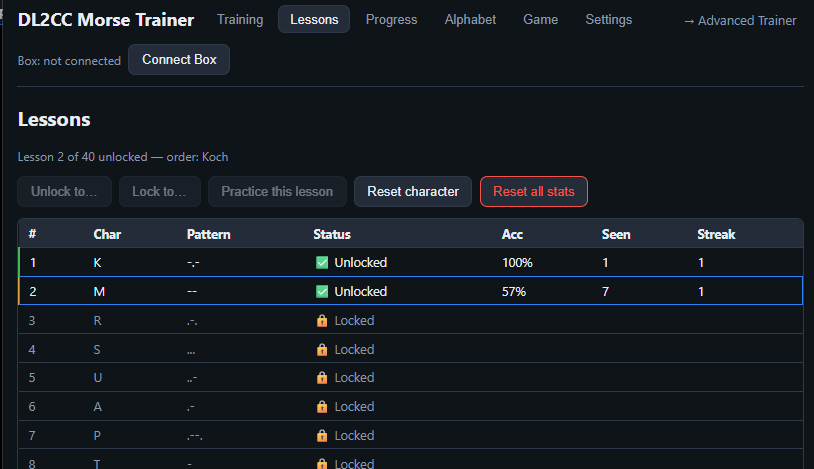Click the .-. pattern for R

(x=192, y=321)
